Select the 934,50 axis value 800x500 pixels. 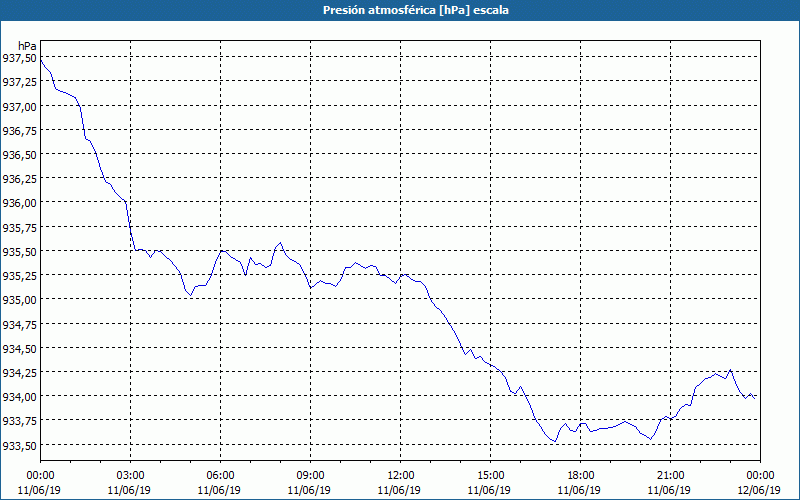[x=20, y=348]
